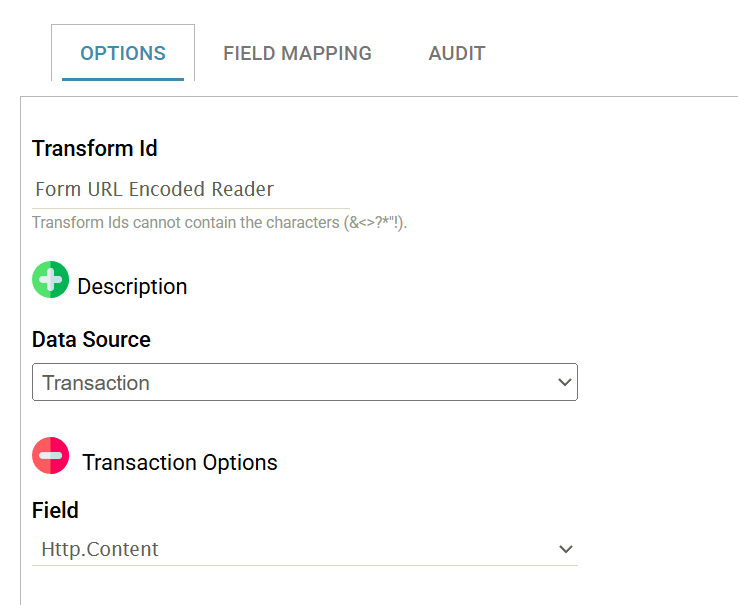
Task: Open the Data Source dropdown
Action: point(304,382)
